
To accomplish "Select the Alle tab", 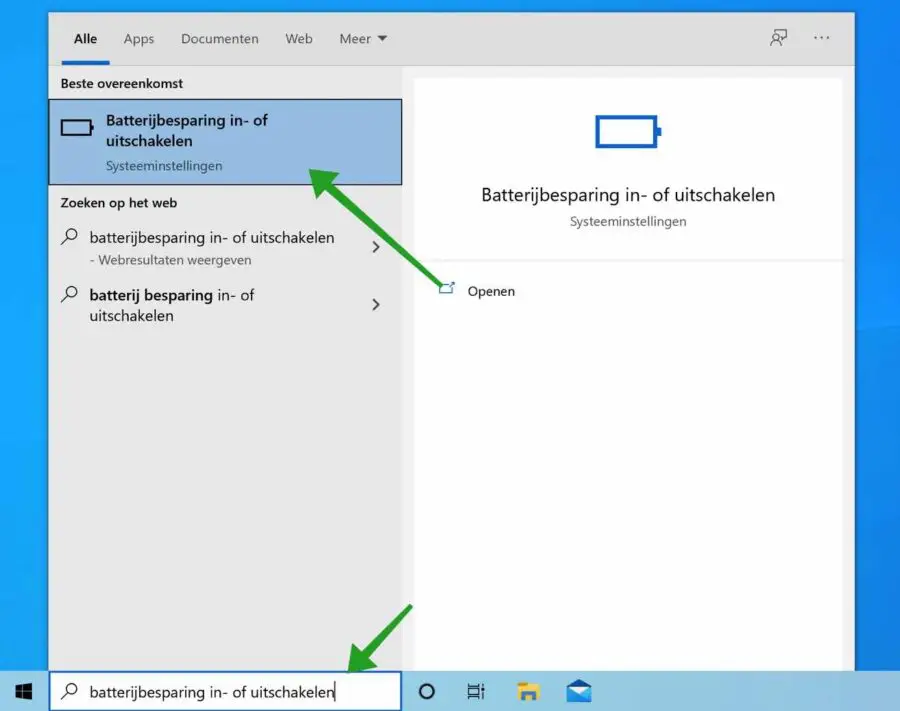I will [86, 38].
